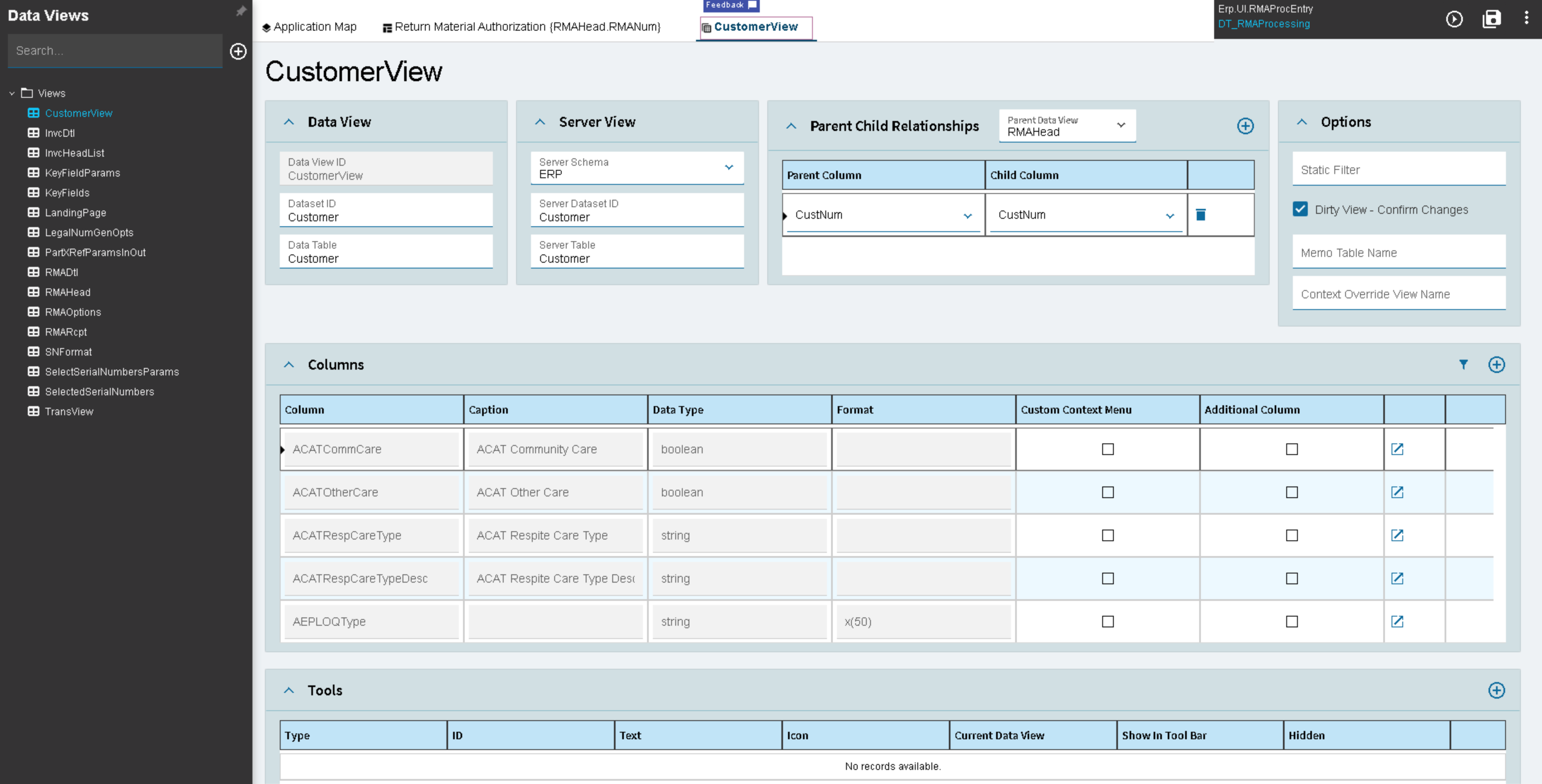
Task: Select the KeyFields data view
Action: pyautogui.click(x=67, y=194)
